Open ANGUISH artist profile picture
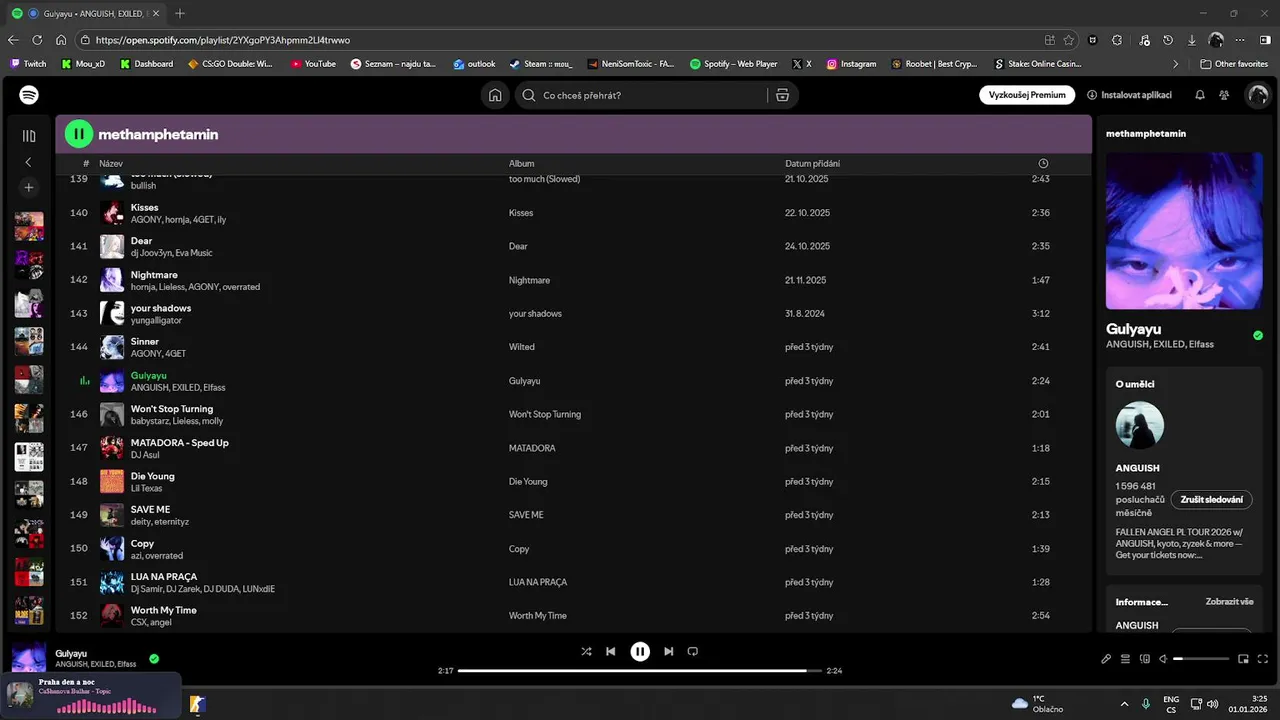This screenshot has width=1280, height=720. [x=1140, y=426]
